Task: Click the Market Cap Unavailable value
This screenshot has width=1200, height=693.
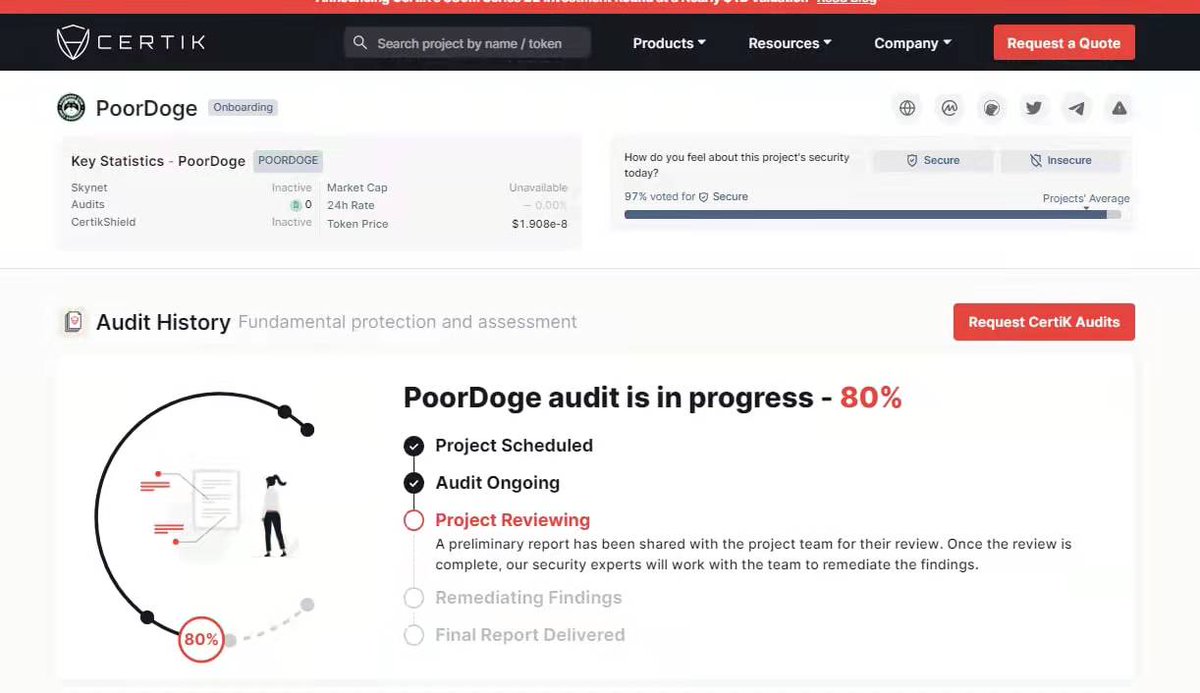Action: click(x=538, y=188)
